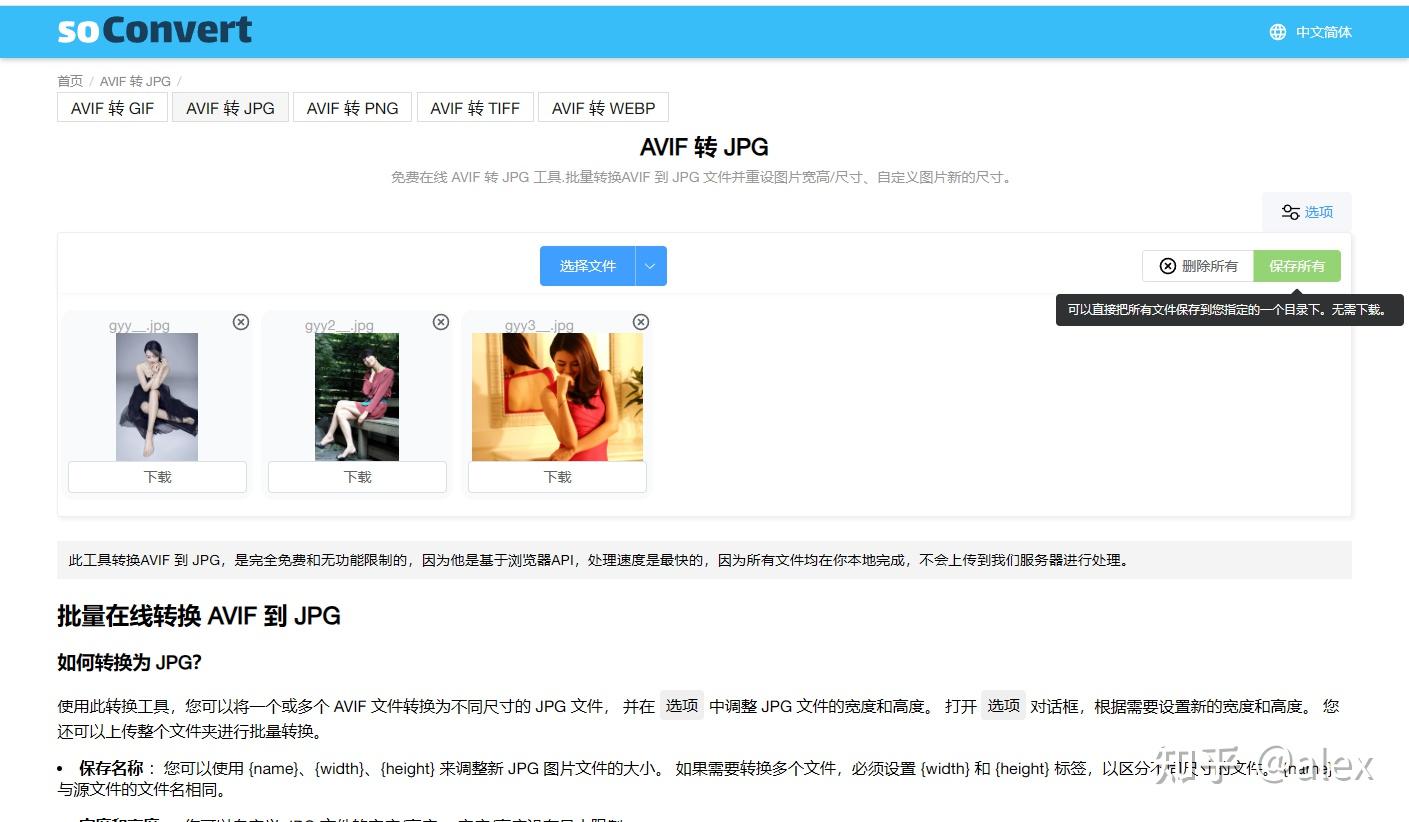The height and width of the screenshot is (822, 1409).
Task: Save all files with 保存所有
Action: pos(1297,265)
